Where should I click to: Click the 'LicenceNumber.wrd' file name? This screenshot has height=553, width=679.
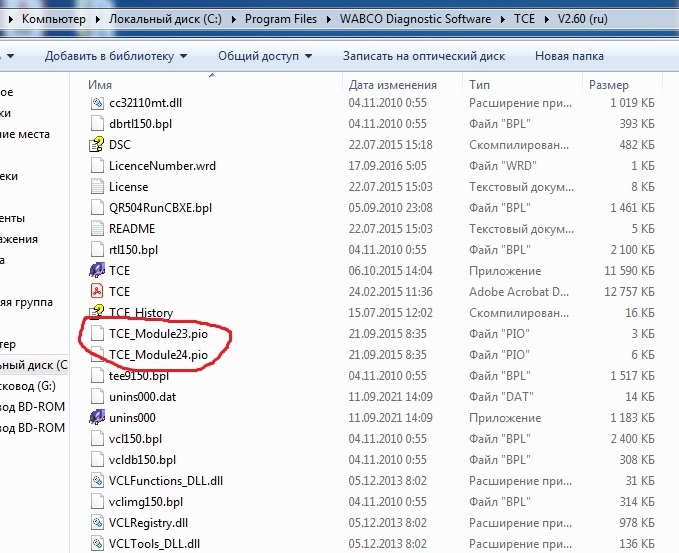point(162,166)
